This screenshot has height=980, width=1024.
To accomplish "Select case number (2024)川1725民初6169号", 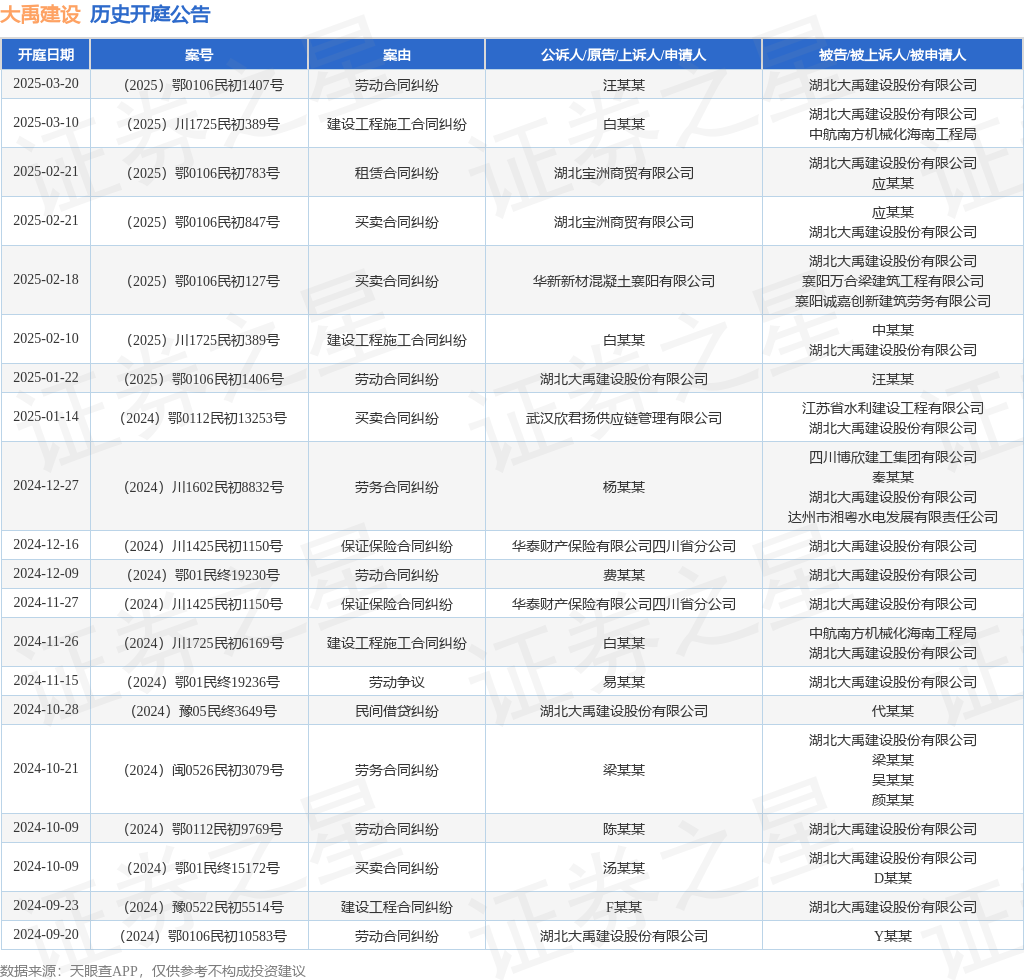I will (203, 643).
